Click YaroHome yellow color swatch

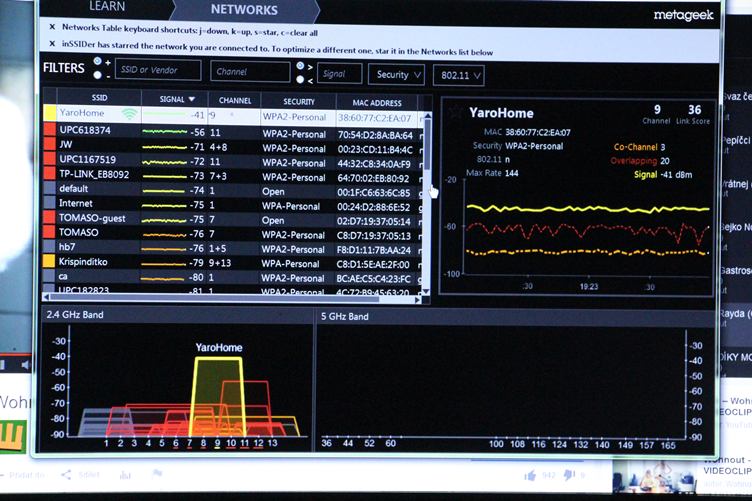pos(50,113)
